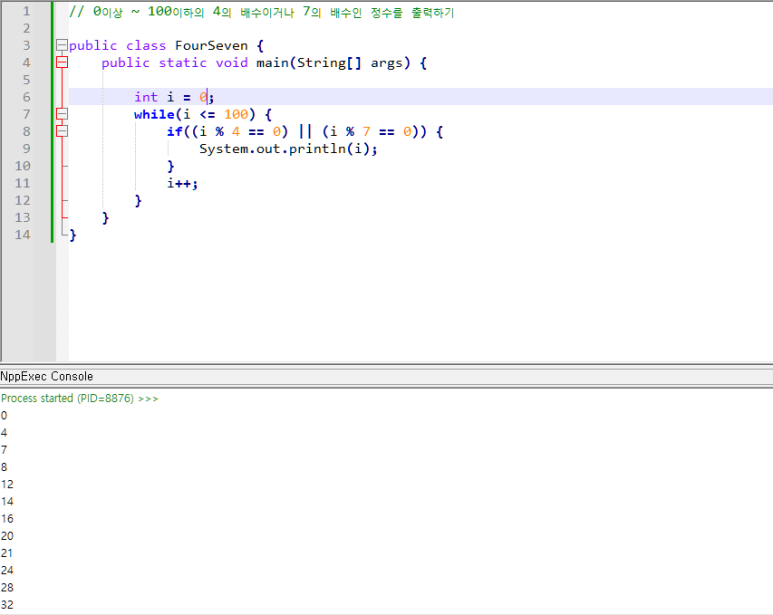Click console output value 24
The height and width of the screenshot is (615, 773).
coord(7,571)
